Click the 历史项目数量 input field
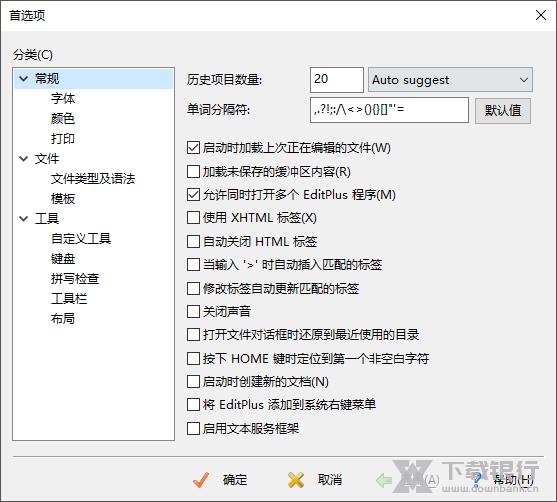557x502 pixels. click(337, 80)
